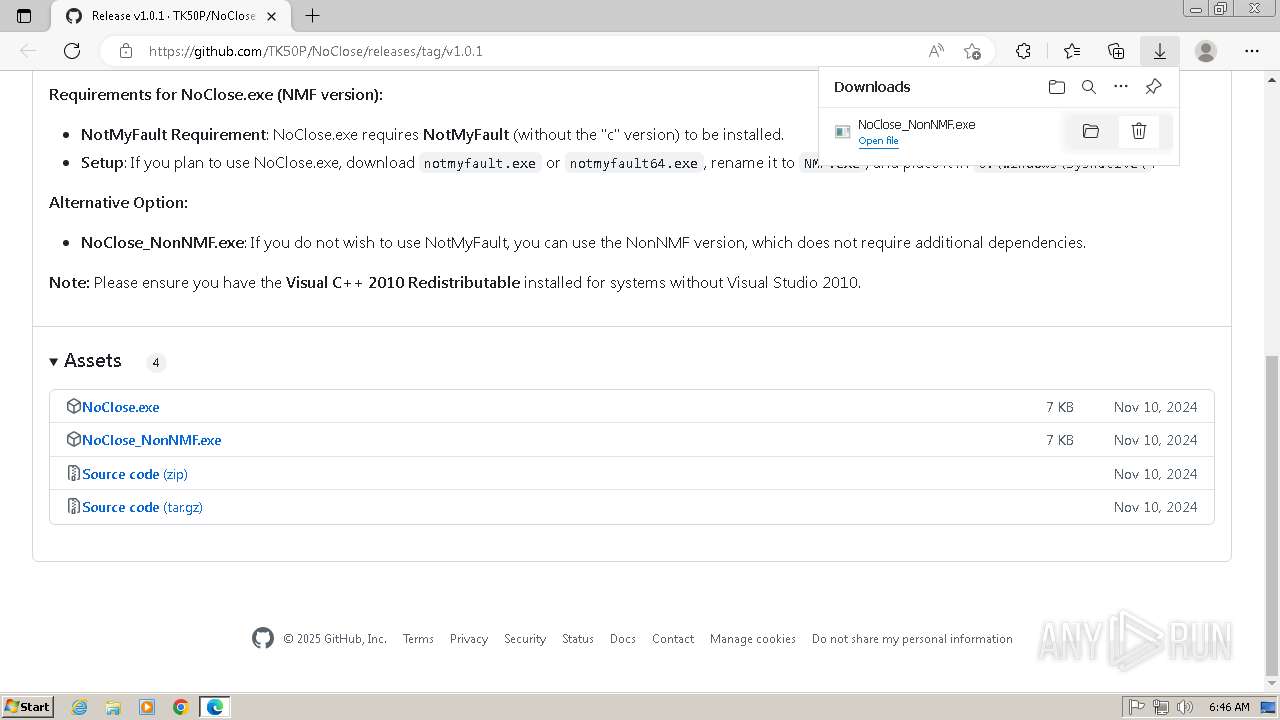
Task: Delete the NoClose_NonNMF.exe download
Action: point(1139,131)
